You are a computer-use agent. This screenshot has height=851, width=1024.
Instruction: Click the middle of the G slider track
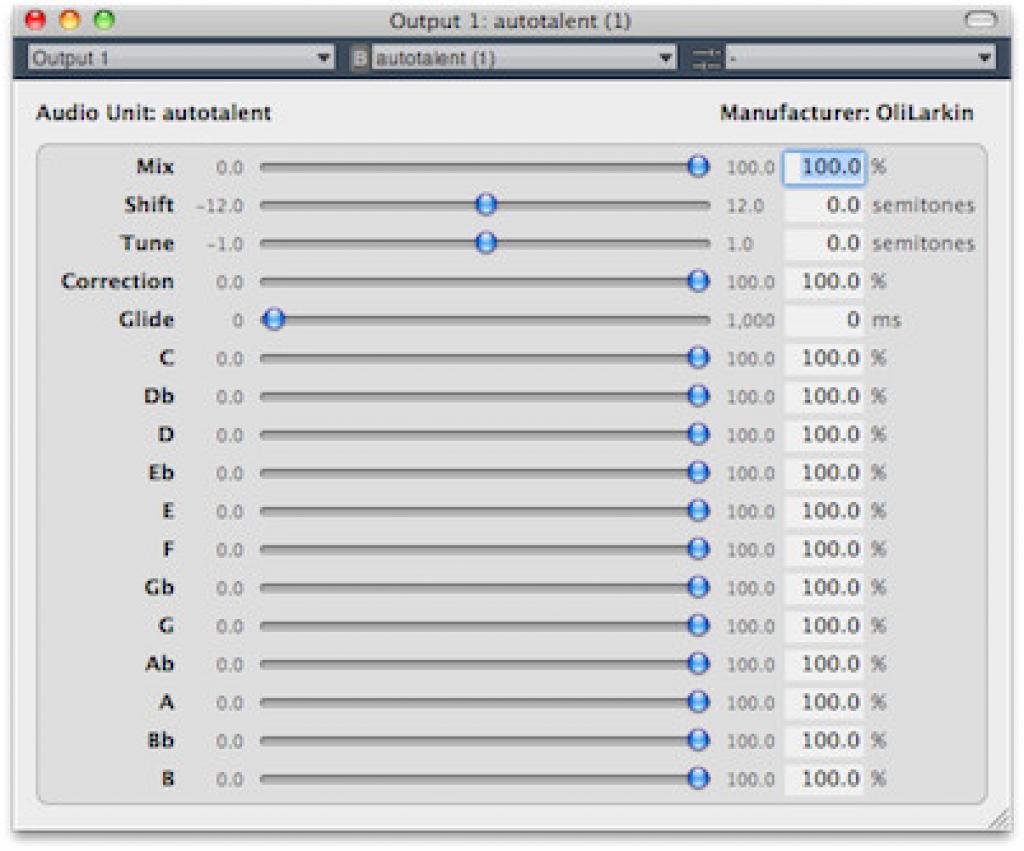(x=484, y=626)
